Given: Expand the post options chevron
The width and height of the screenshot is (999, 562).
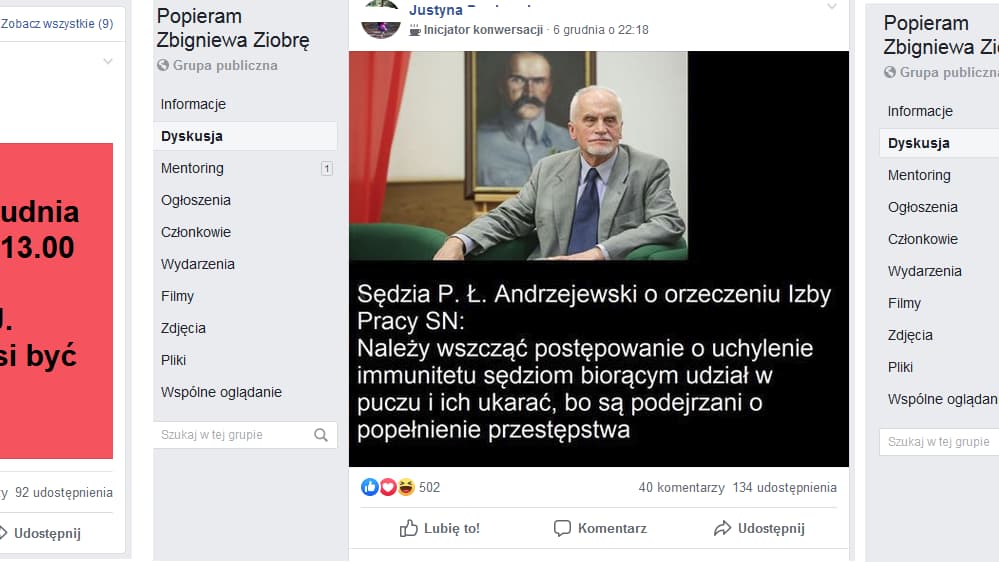Looking at the screenshot, I should [831, 6].
